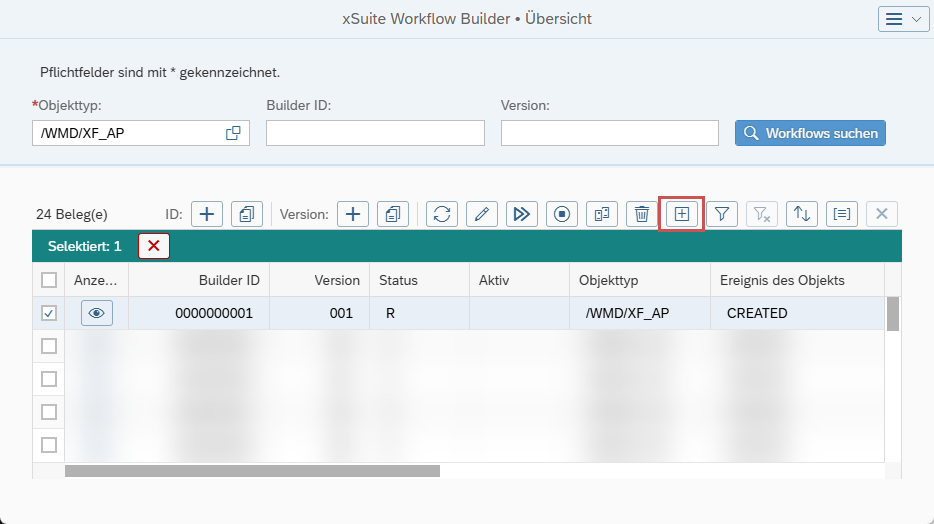
Task: Check the fifth row checkbox
Action: [x=49, y=445]
